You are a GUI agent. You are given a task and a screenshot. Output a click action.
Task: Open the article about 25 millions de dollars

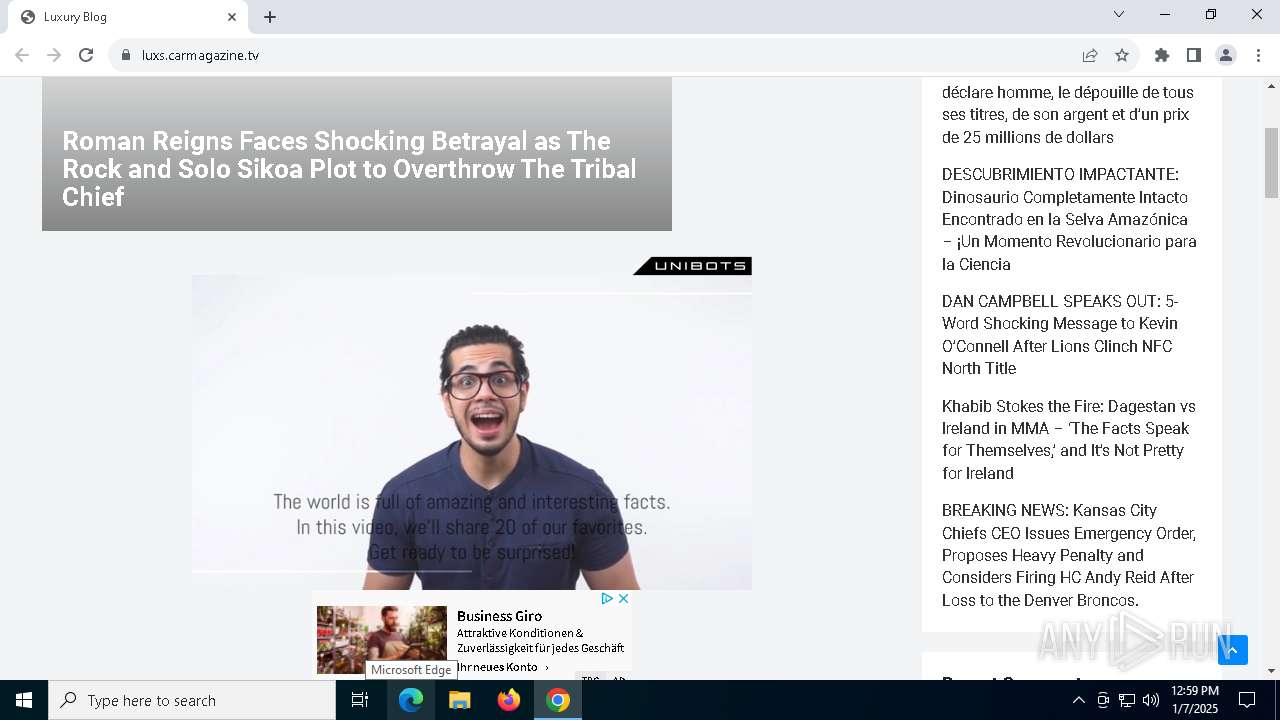click(1068, 114)
